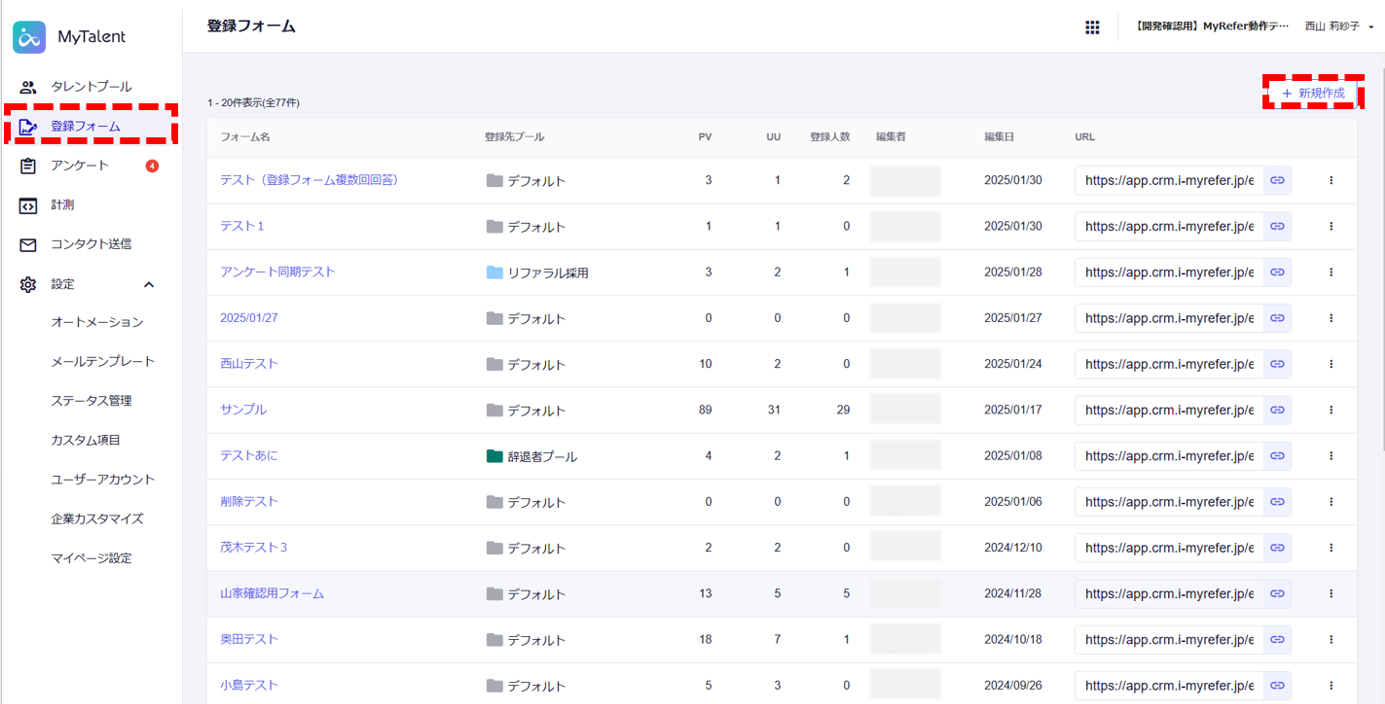
Task: Click the 計測 code icon in sidebar
Action: (x=28, y=205)
